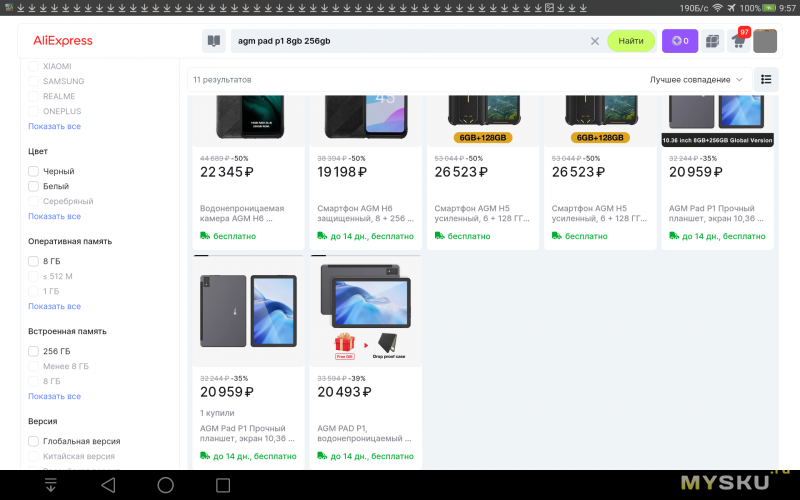800x500 pixels.
Task: Check the XIAOMI brand filter
Action: (x=33, y=66)
